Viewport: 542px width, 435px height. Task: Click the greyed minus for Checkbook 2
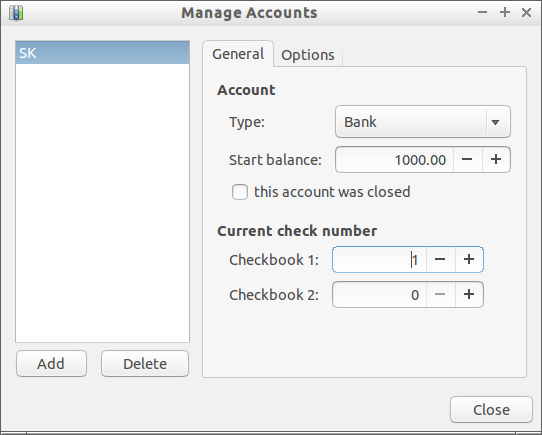[x=440, y=295]
